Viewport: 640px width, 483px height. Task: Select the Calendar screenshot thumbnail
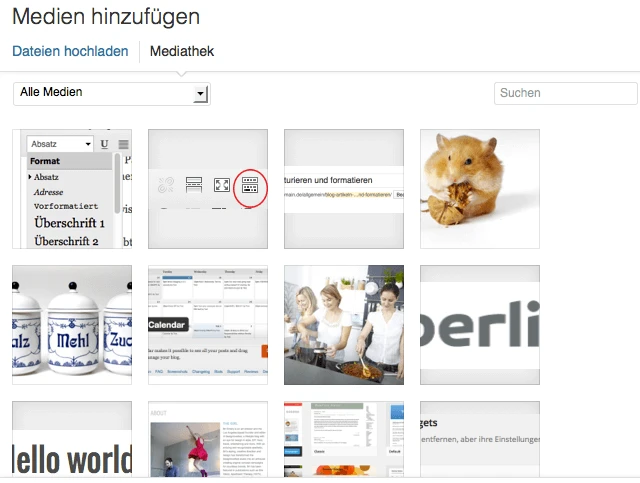coord(208,325)
